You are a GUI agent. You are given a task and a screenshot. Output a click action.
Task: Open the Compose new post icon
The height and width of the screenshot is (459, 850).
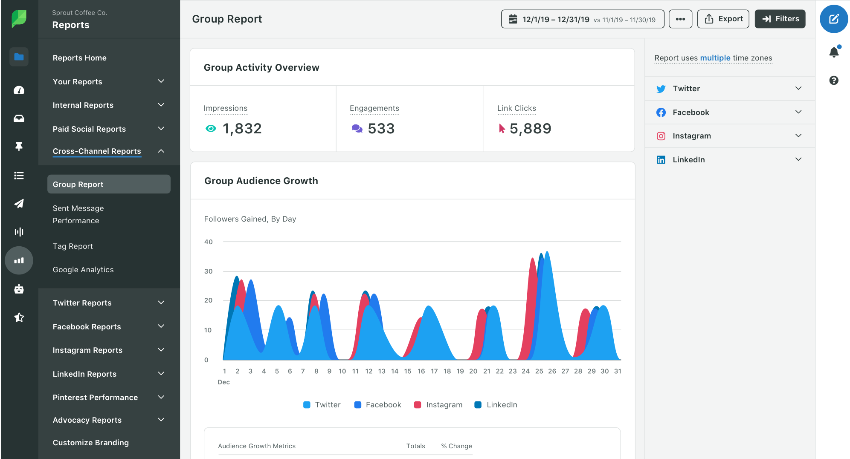[x=833, y=19]
